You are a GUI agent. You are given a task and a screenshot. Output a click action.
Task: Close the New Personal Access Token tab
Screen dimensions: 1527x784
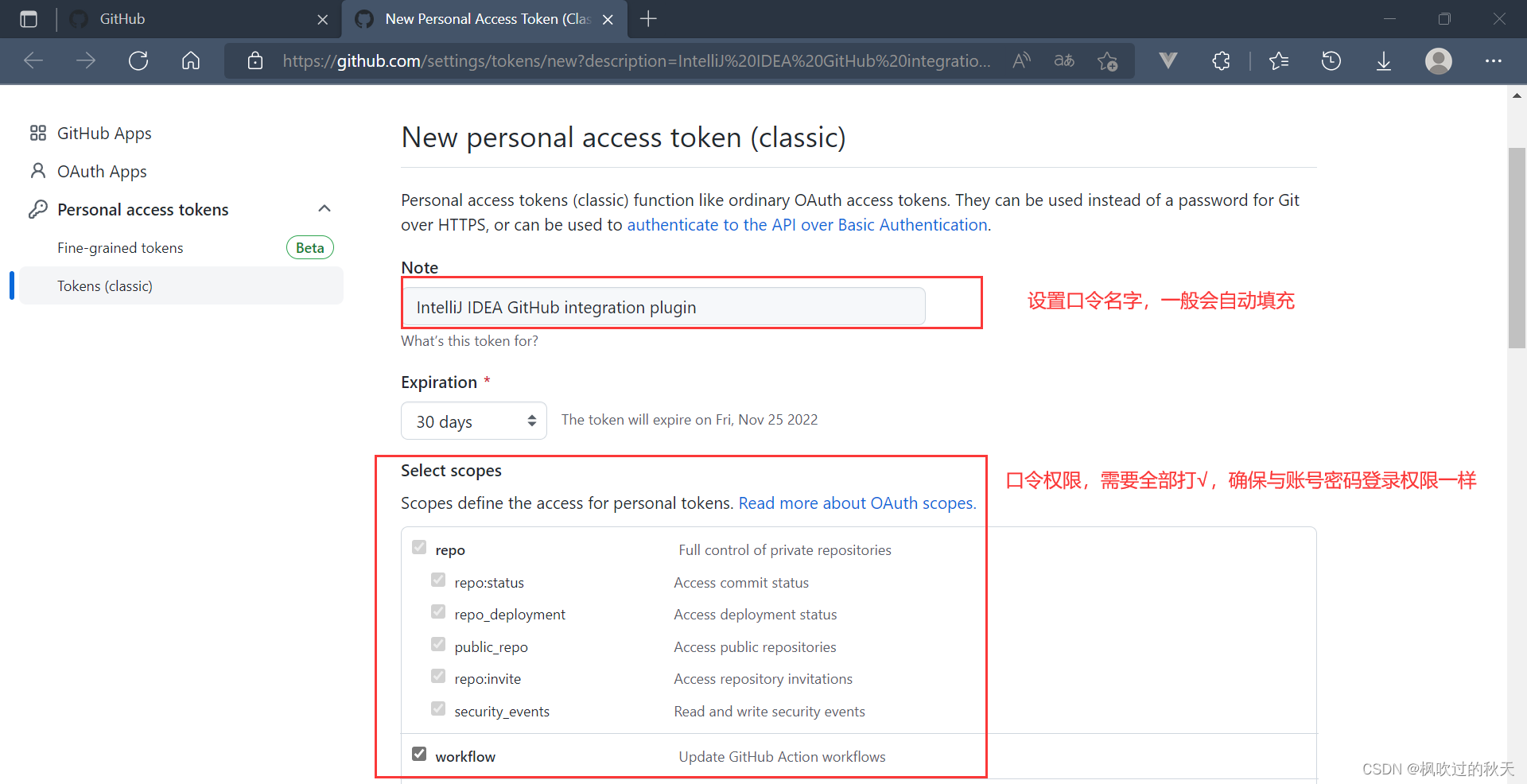[608, 19]
